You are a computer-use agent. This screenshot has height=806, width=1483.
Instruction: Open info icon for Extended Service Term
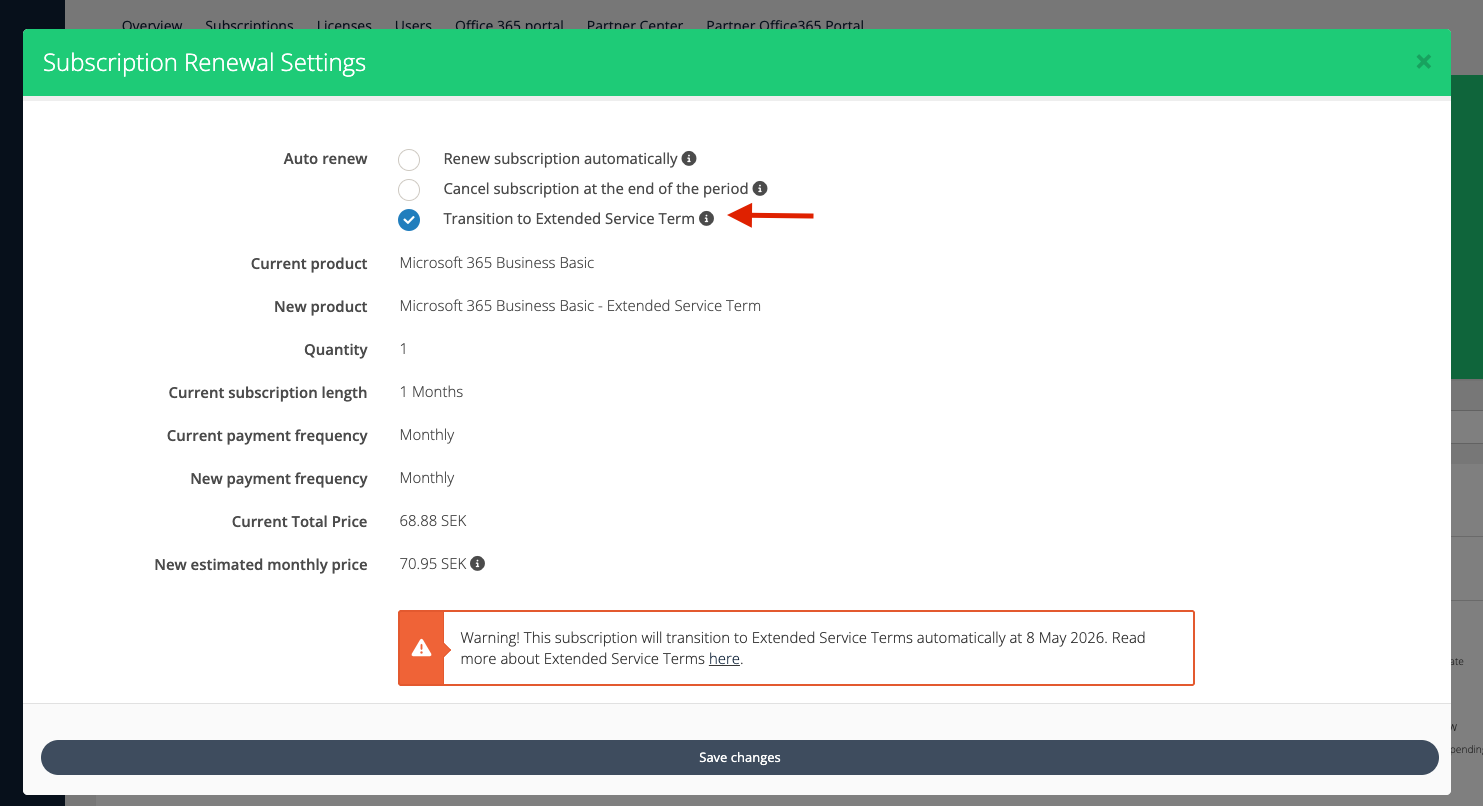706,219
